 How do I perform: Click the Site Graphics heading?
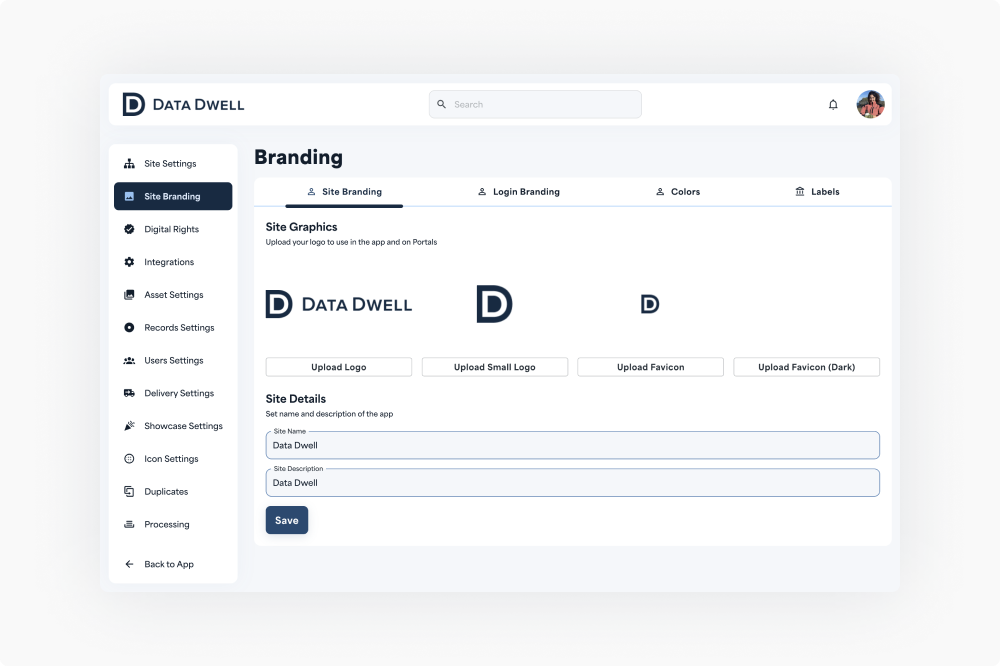point(302,226)
